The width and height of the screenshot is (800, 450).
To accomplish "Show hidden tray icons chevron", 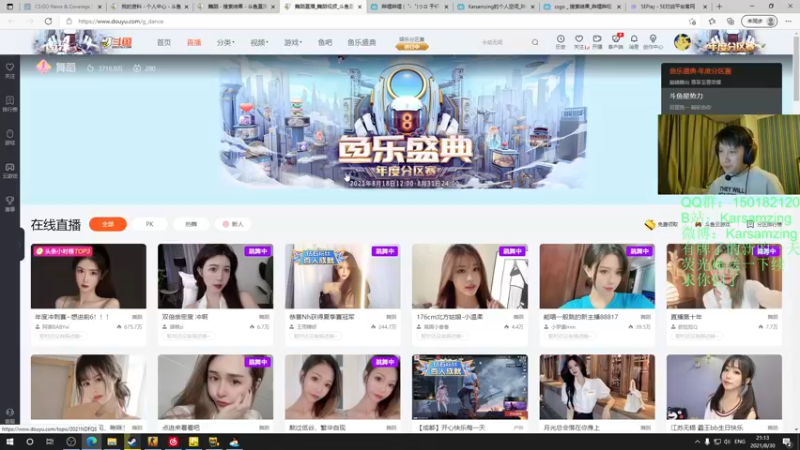I will [x=697, y=442].
